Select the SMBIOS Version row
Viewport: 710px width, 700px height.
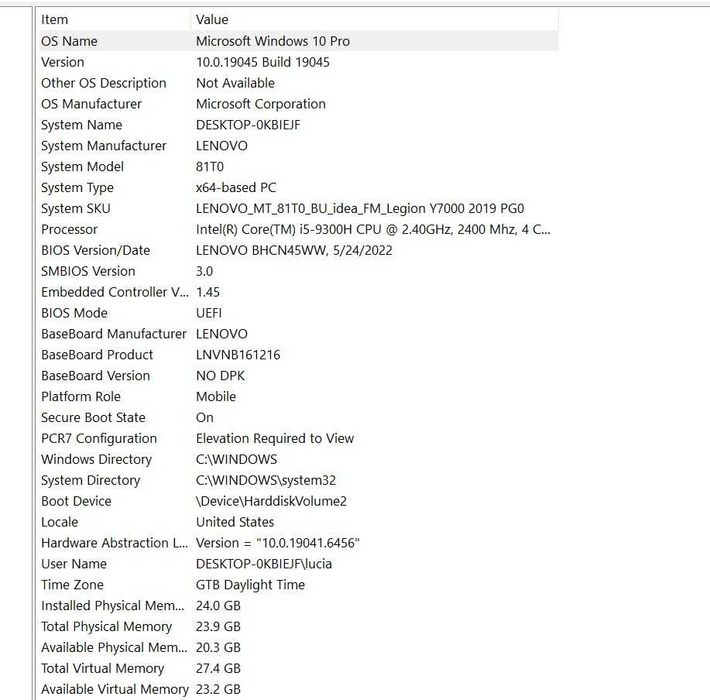[x=297, y=271]
